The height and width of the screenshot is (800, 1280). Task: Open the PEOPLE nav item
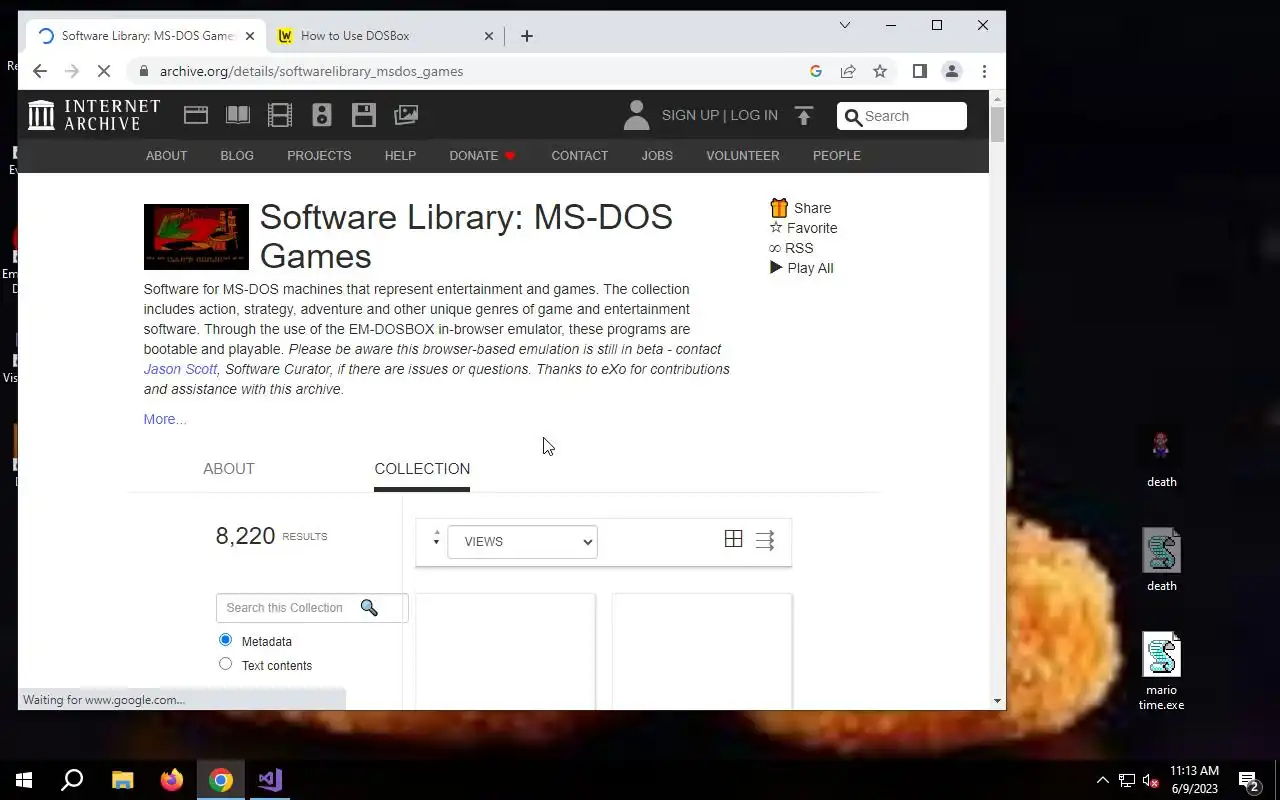(837, 155)
